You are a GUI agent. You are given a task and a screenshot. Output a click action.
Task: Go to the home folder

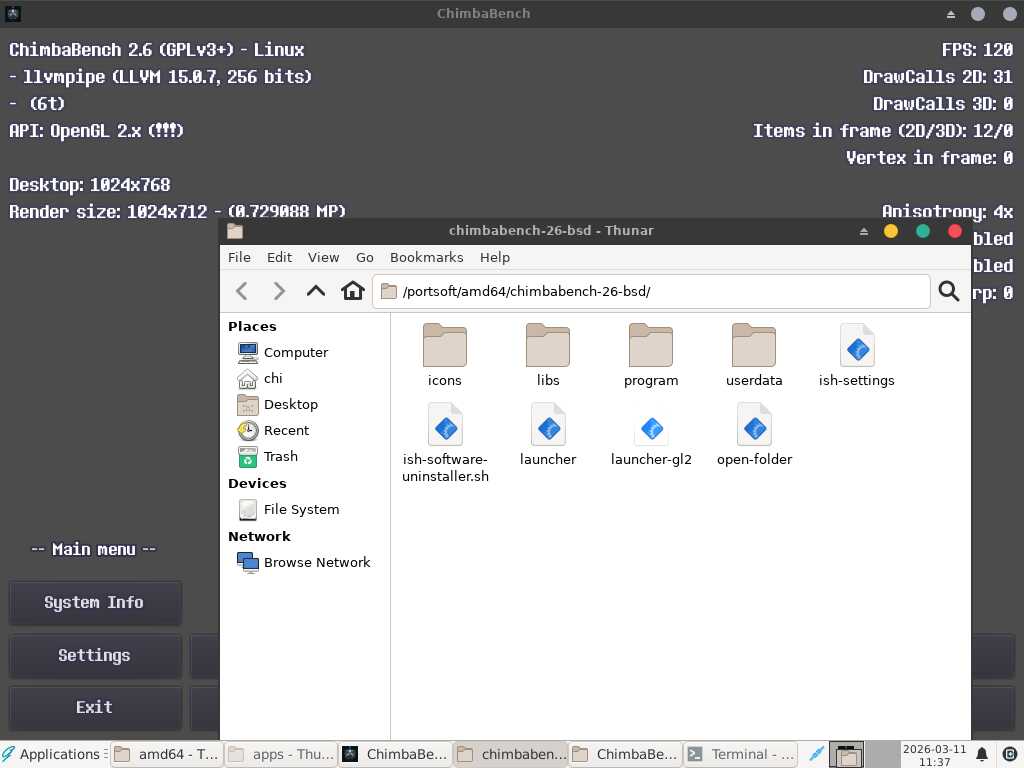pyautogui.click(x=353, y=291)
